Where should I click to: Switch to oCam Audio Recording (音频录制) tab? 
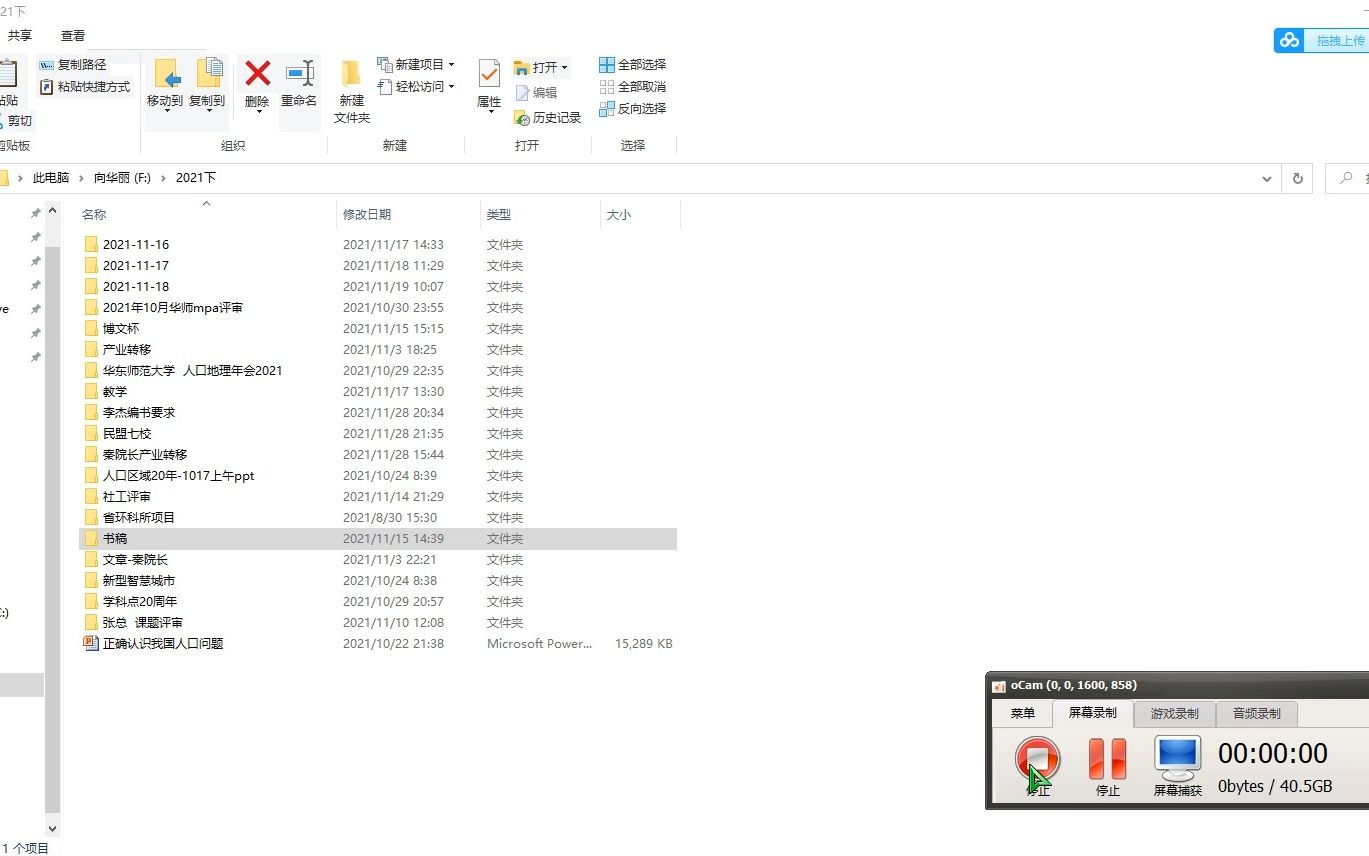(1256, 713)
